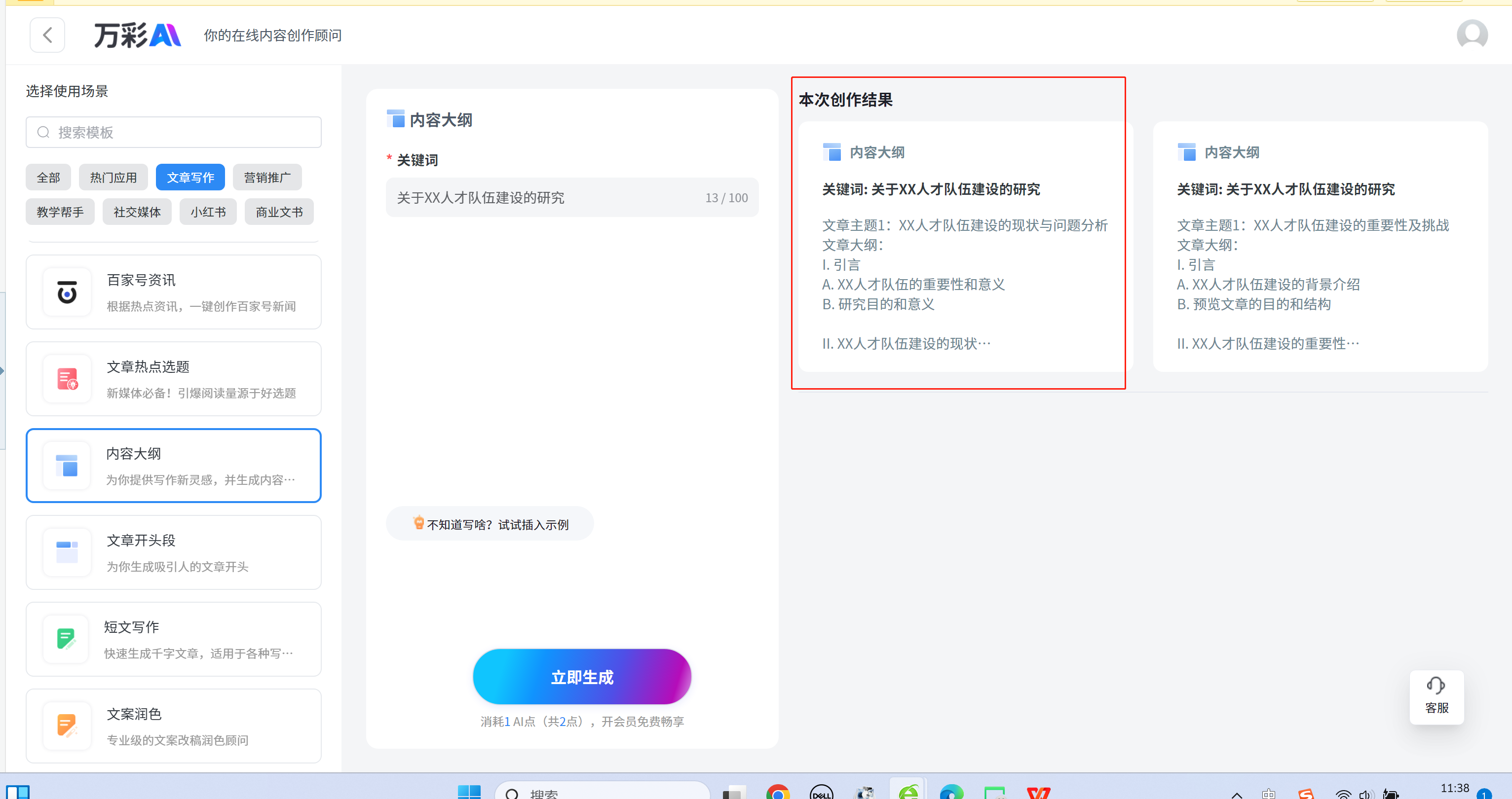This screenshot has width=1512, height=799.
Task: Click 你的在线内容创作顾问 tagline
Action: point(272,35)
